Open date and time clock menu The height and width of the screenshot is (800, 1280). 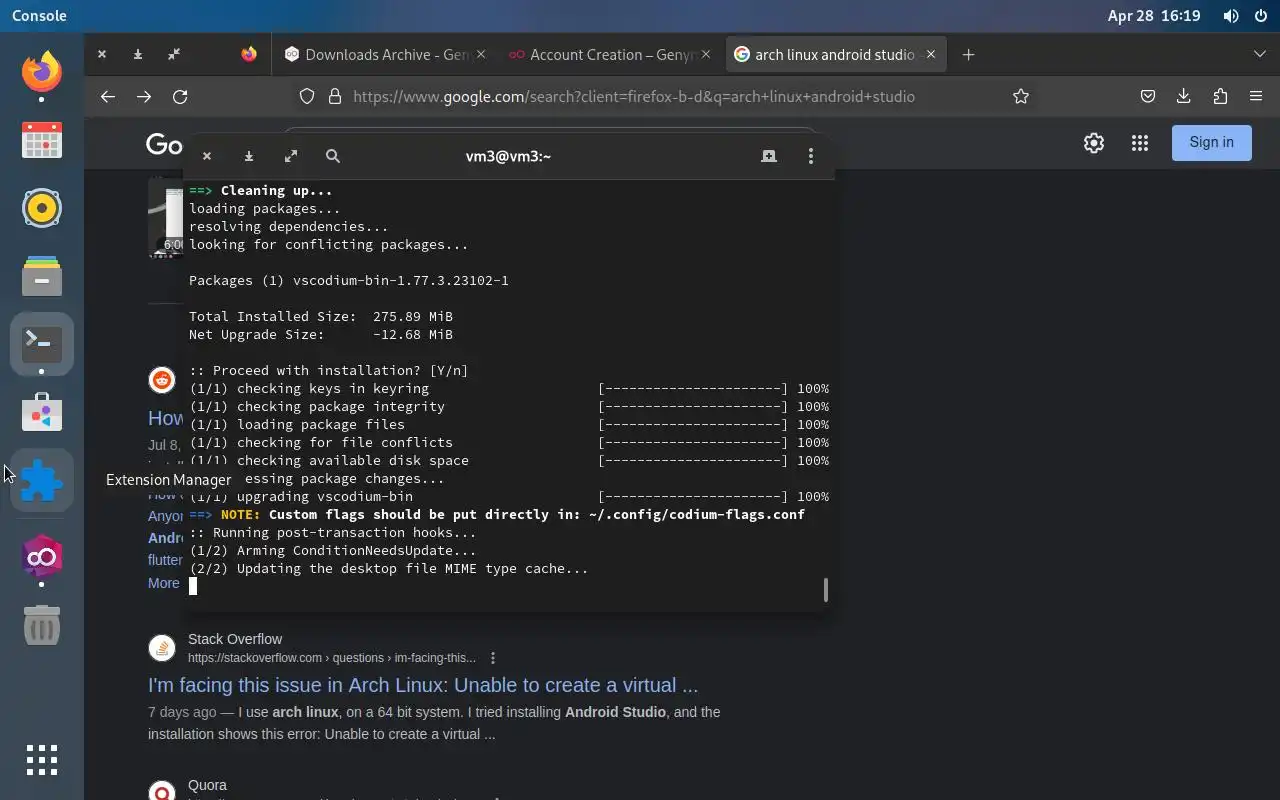click(x=1154, y=16)
